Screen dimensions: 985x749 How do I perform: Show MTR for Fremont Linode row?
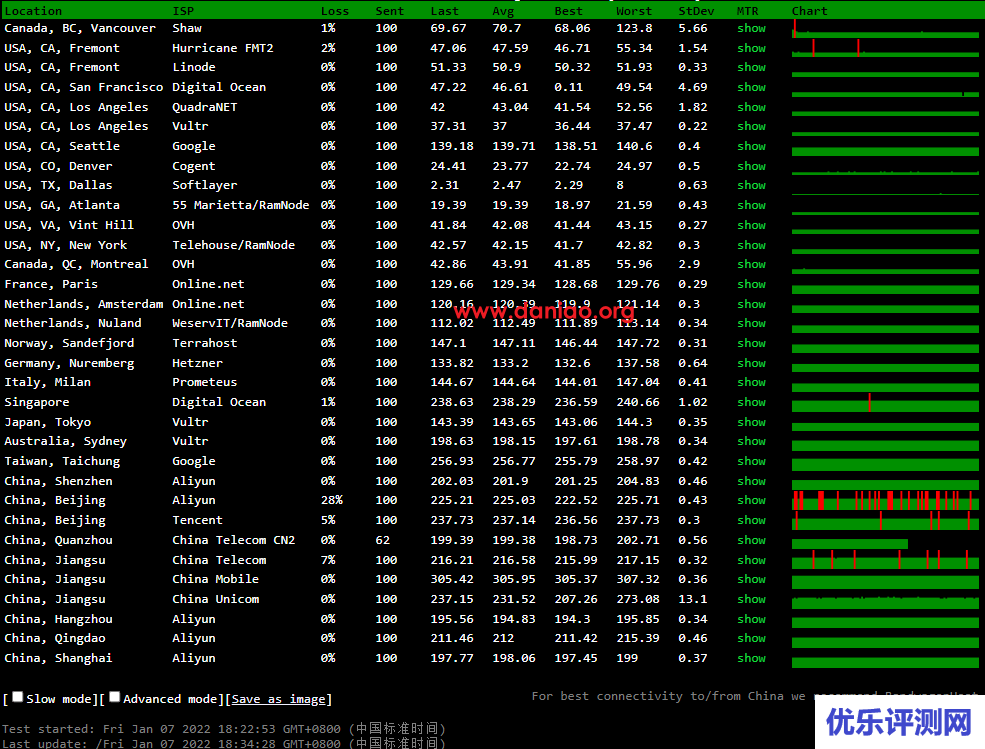tap(751, 67)
